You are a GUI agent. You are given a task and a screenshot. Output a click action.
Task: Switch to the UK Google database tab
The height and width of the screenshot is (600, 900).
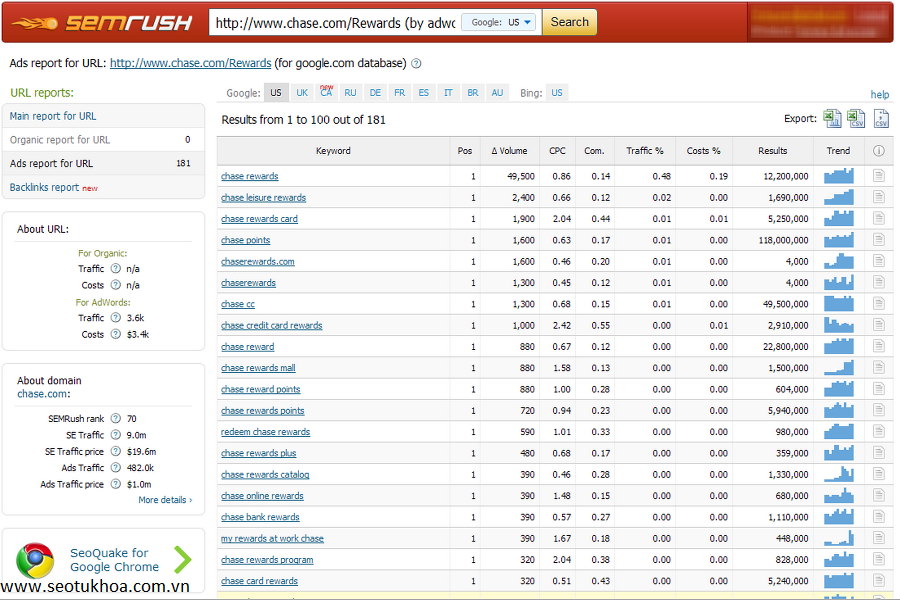[302, 93]
